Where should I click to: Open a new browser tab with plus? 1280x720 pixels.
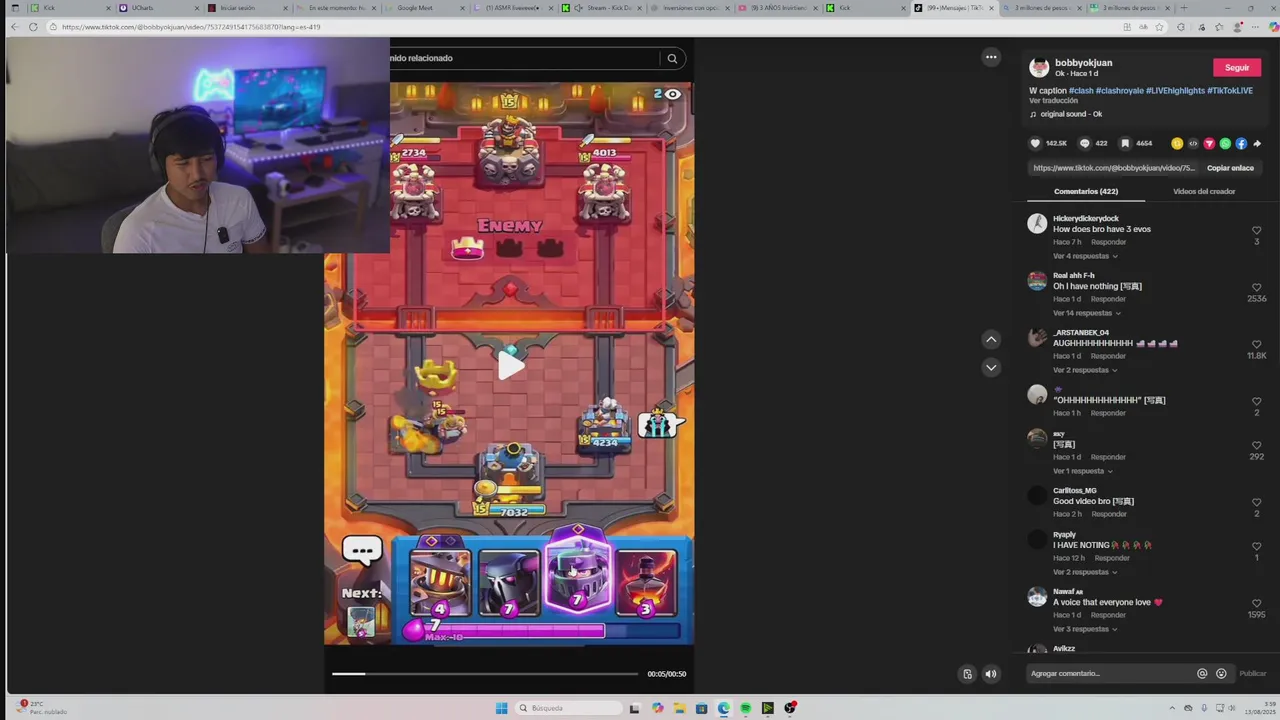[x=1183, y=8]
